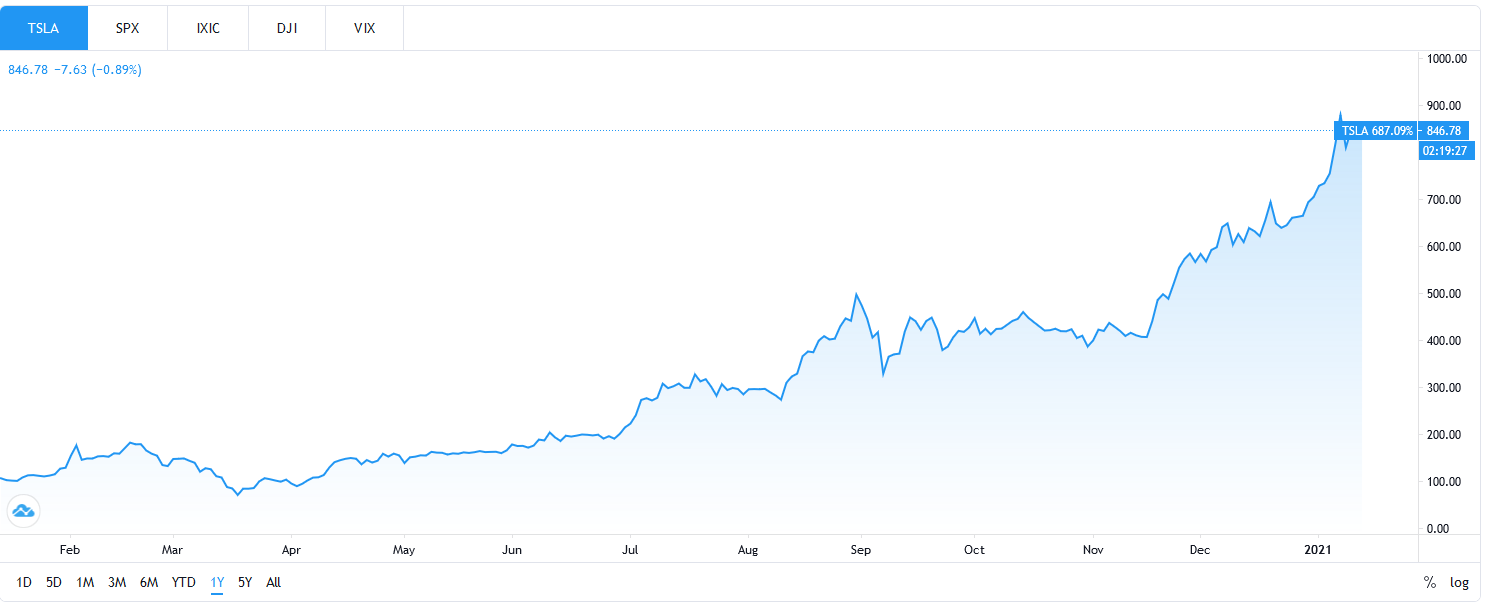The width and height of the screenshot is (1488, 608).
Task: Toggle log scale mode
Action: click(1460, 582)
